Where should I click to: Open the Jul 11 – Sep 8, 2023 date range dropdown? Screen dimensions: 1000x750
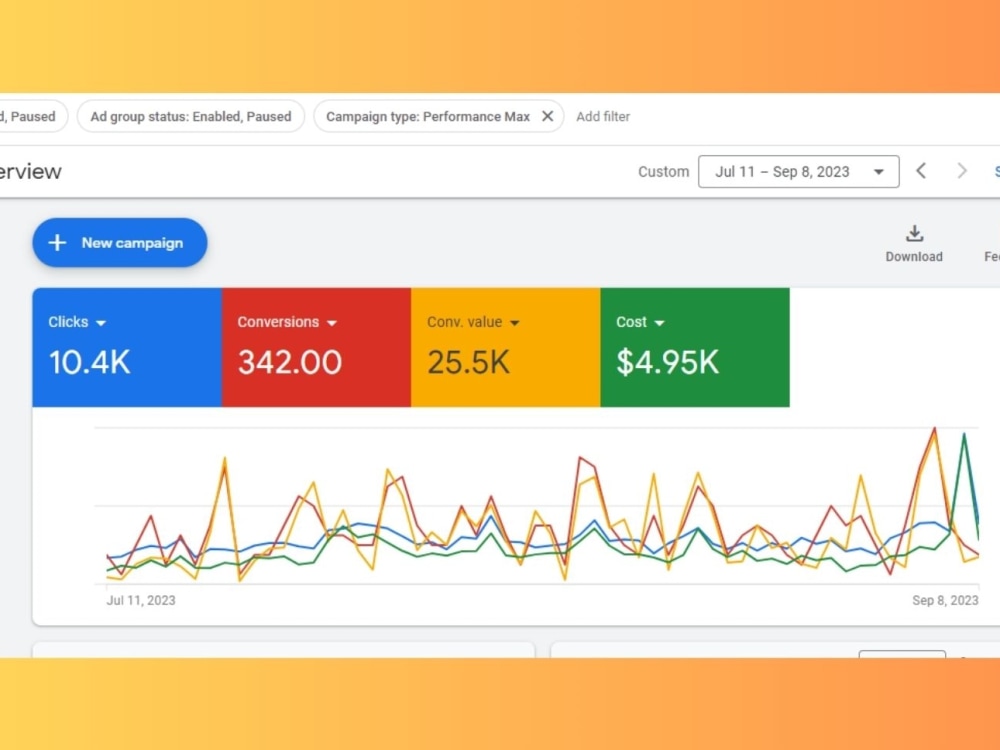[x=798, y=172]
